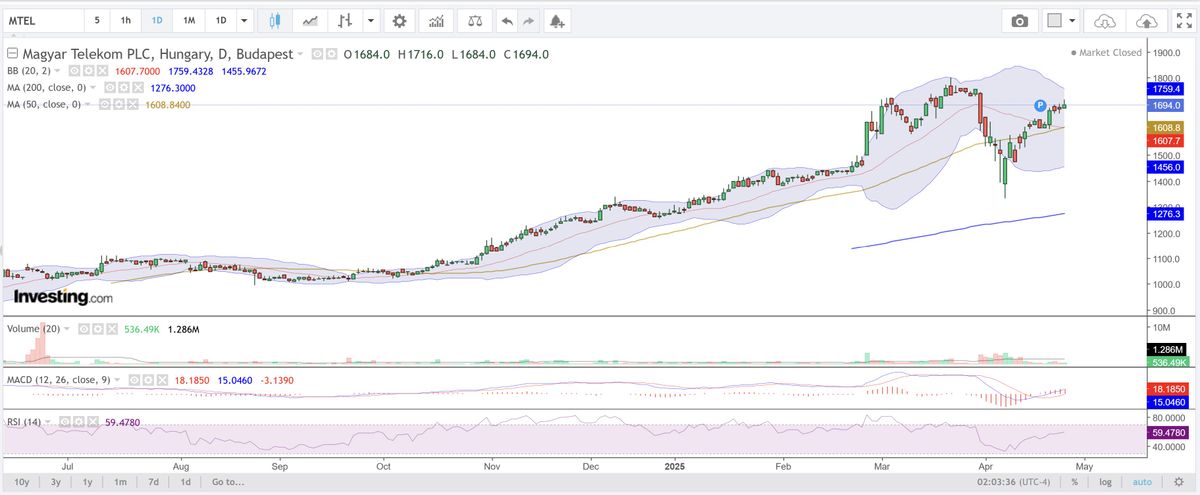Click the redo arrow icon
The width and height of the screenshot is (1200, 495).
click(529, 20)
